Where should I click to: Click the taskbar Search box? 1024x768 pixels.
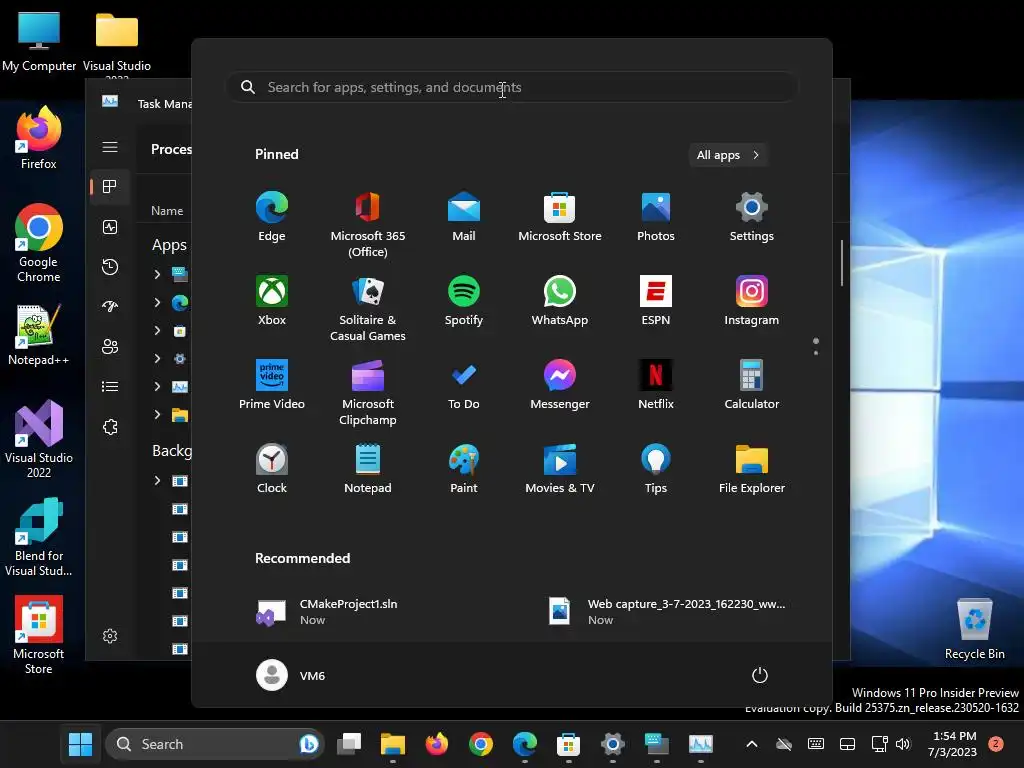point(215,744)
